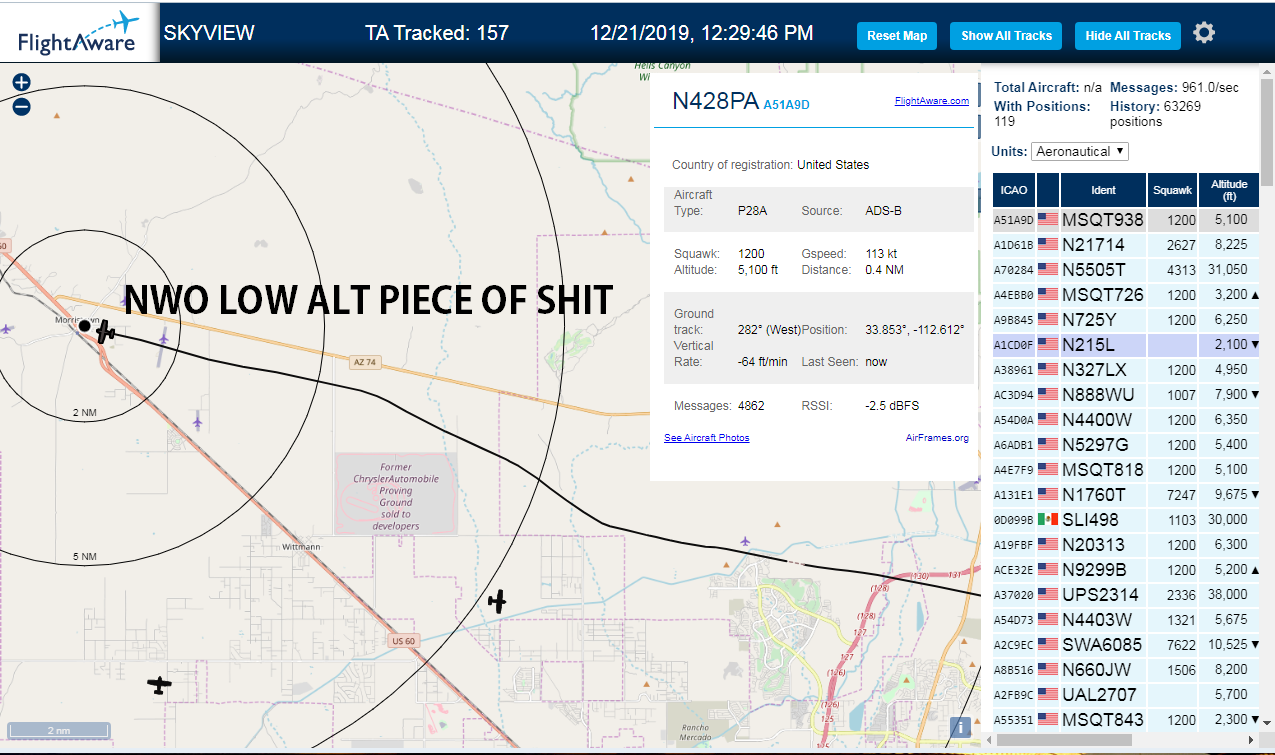Click the US flag in N21714 row

(1048, 245)
